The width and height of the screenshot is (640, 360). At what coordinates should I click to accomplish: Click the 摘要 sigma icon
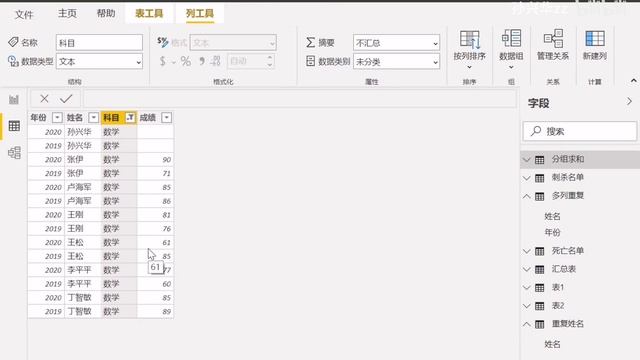pyautogui.click(x=311, y=42)
